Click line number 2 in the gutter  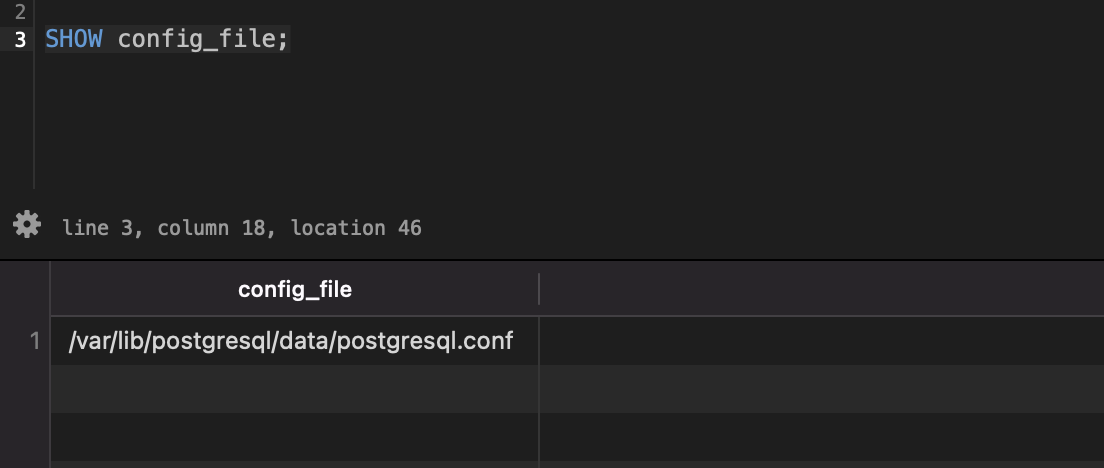click(20, 12)
